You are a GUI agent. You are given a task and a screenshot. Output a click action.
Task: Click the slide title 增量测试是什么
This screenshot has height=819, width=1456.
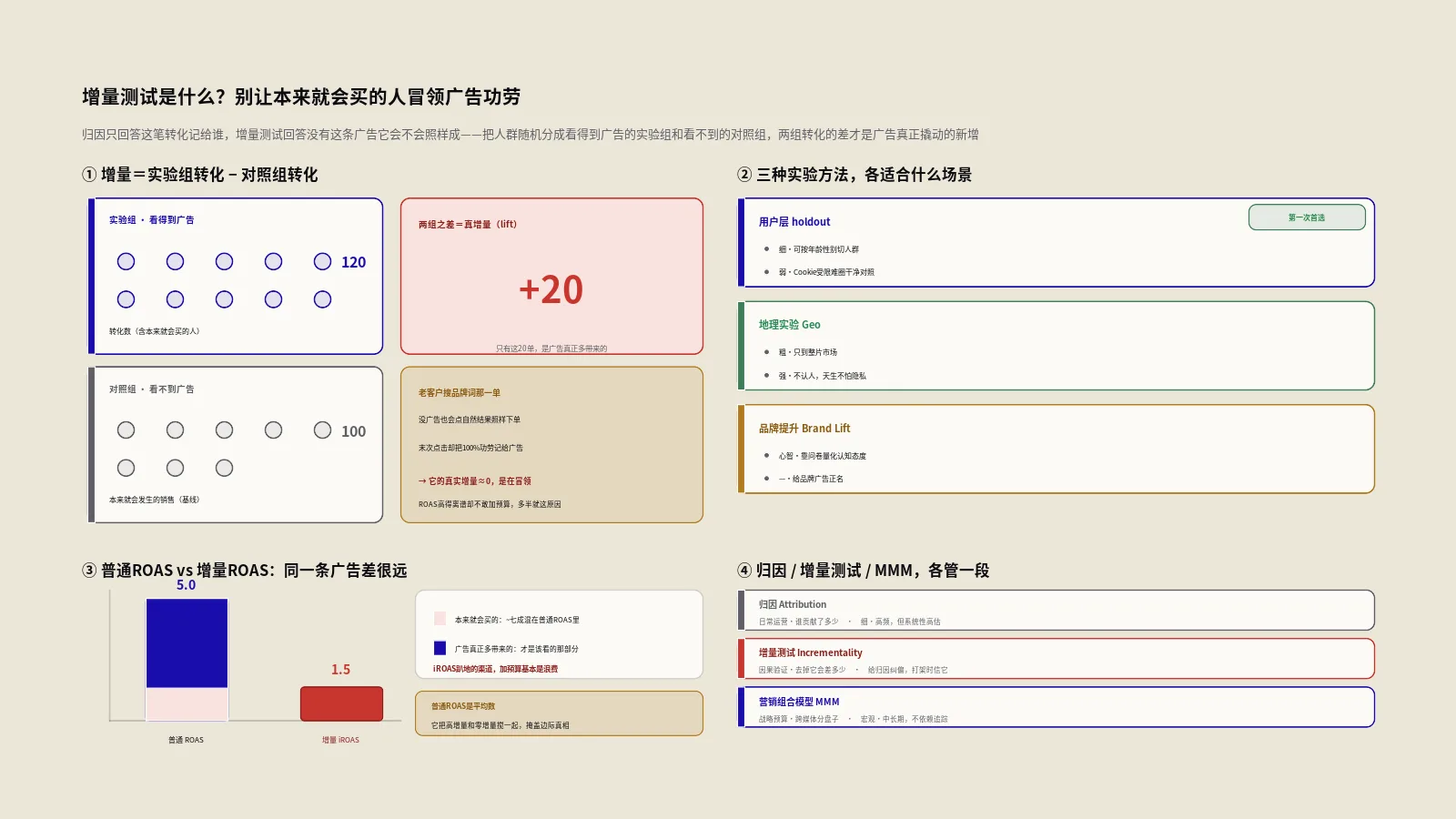coord(301,96)
